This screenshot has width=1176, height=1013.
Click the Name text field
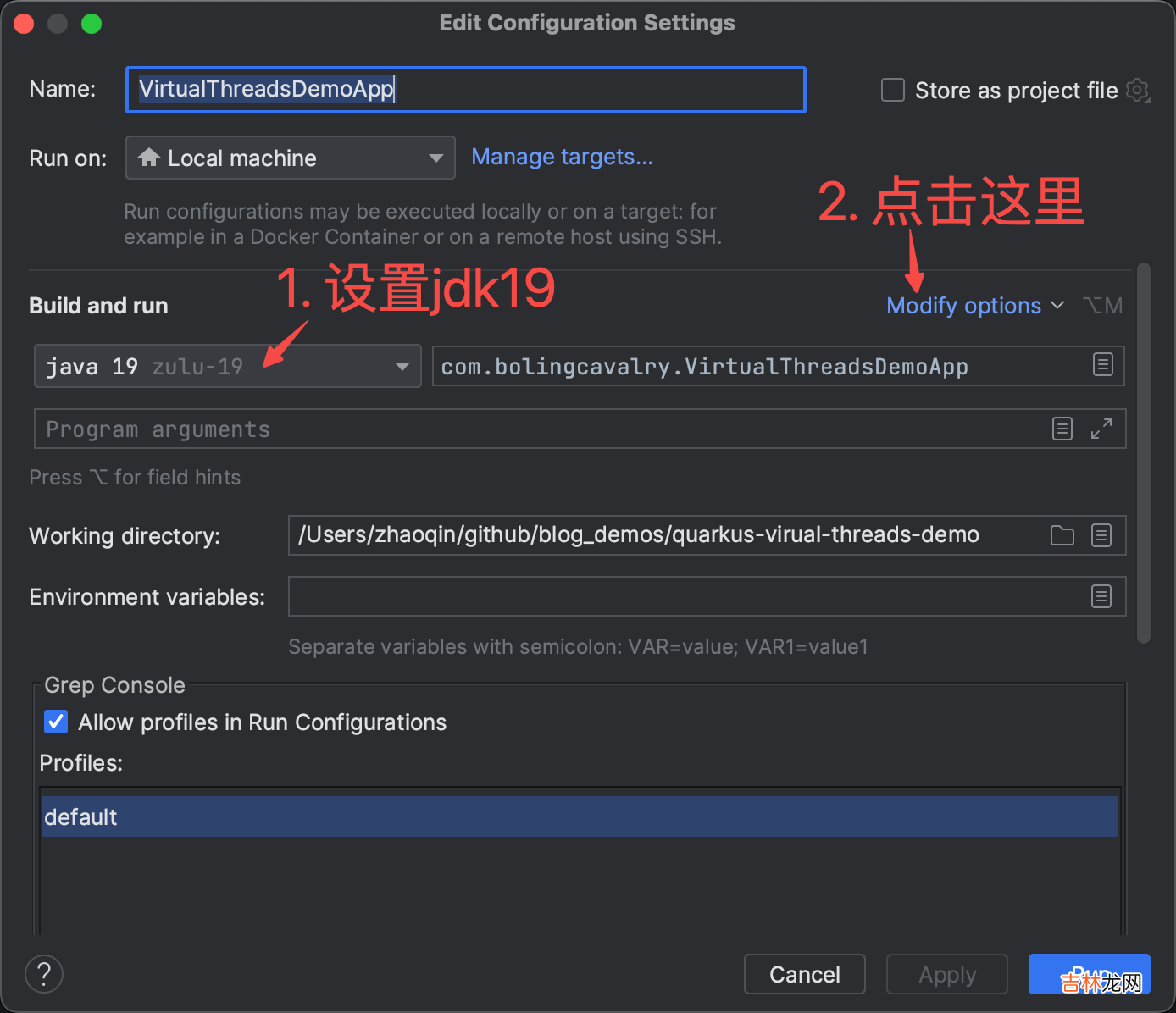click(x=466, y=90)
